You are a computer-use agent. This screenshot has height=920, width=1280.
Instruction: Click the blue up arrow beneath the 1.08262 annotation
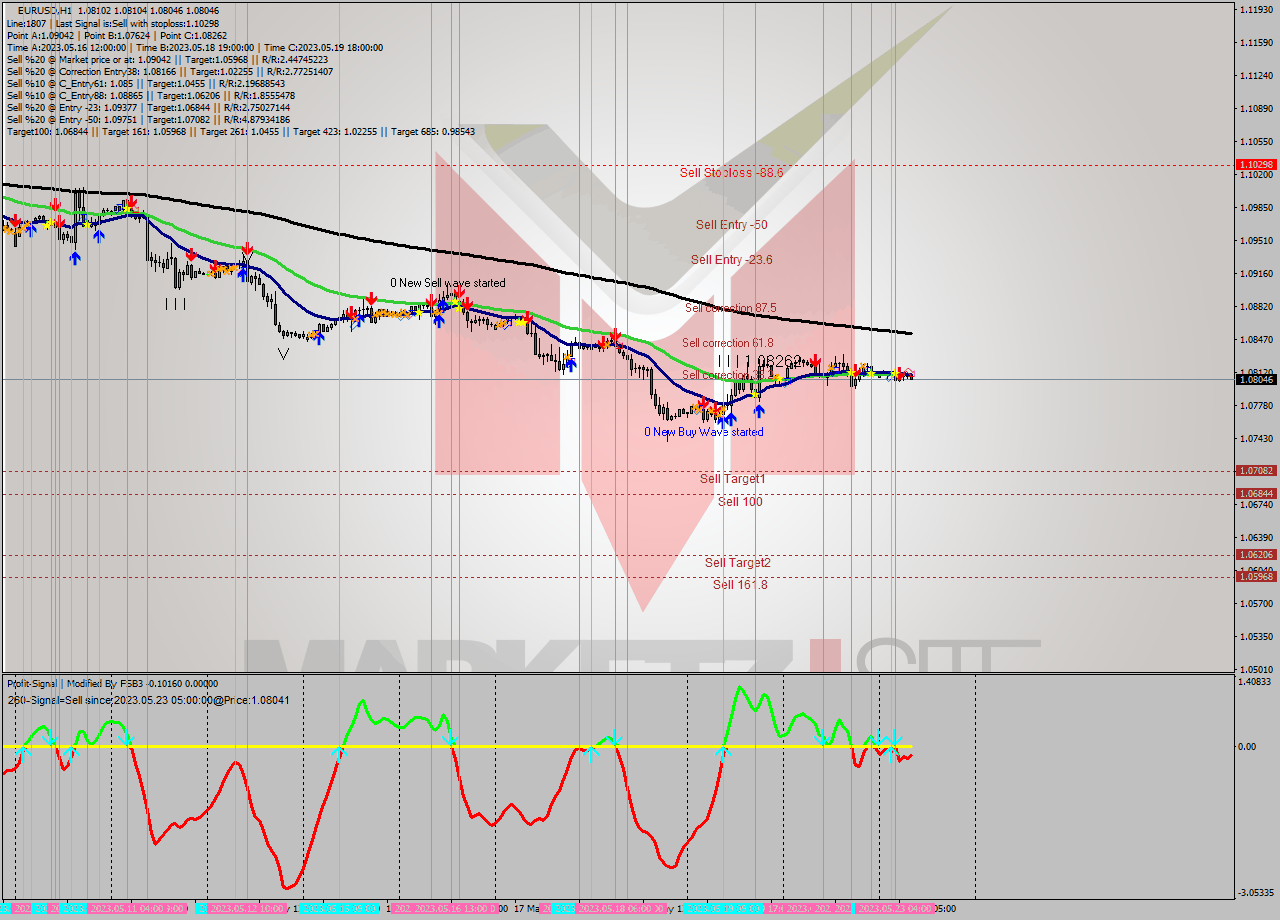point(759,411)
